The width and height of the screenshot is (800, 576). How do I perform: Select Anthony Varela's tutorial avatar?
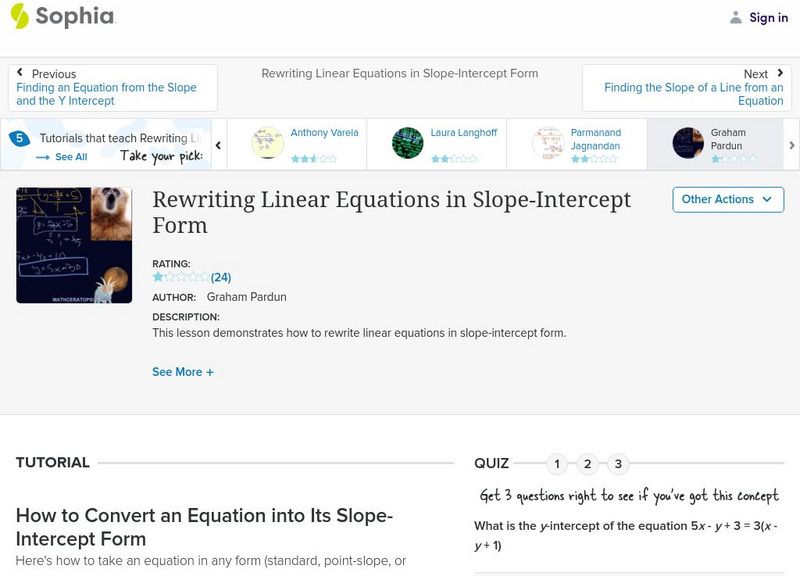point(268,143)
